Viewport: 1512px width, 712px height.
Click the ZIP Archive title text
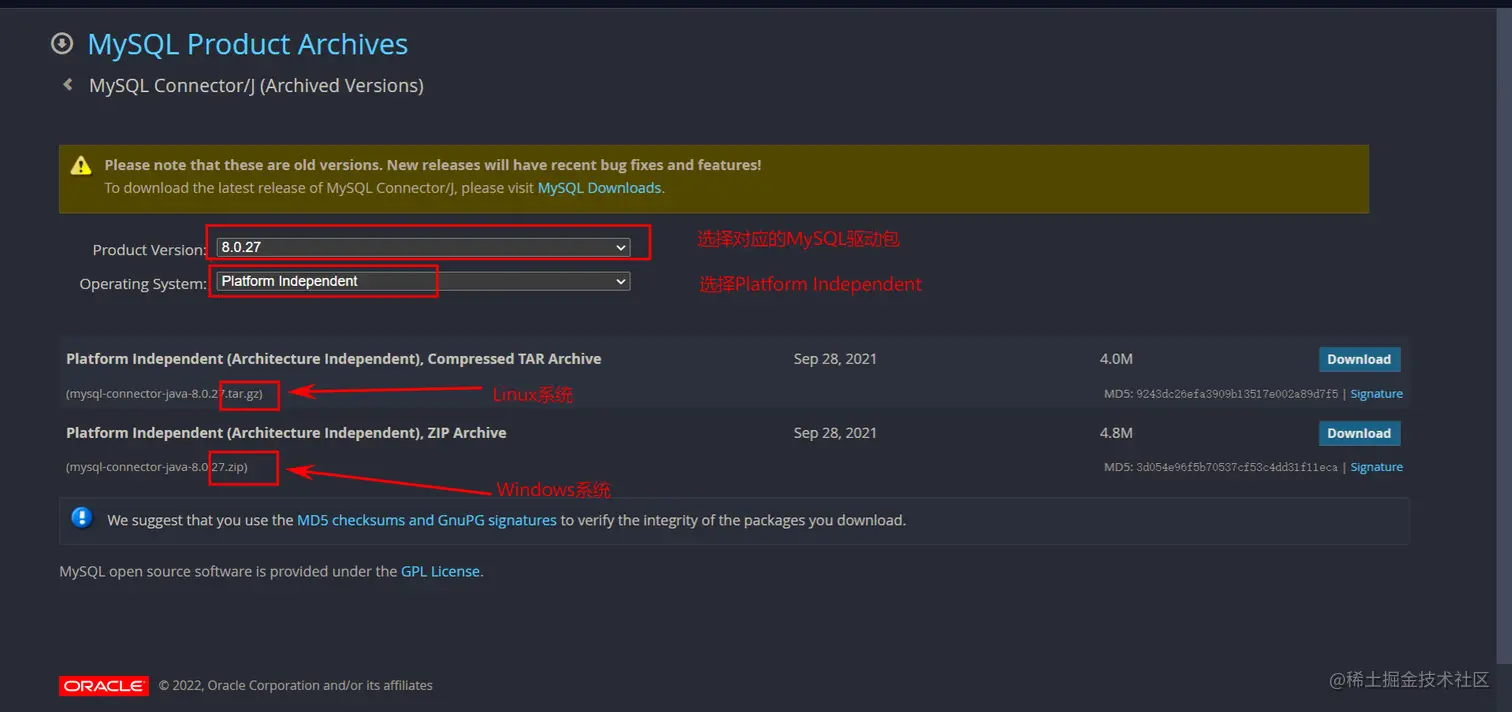(x=286, y=433)
